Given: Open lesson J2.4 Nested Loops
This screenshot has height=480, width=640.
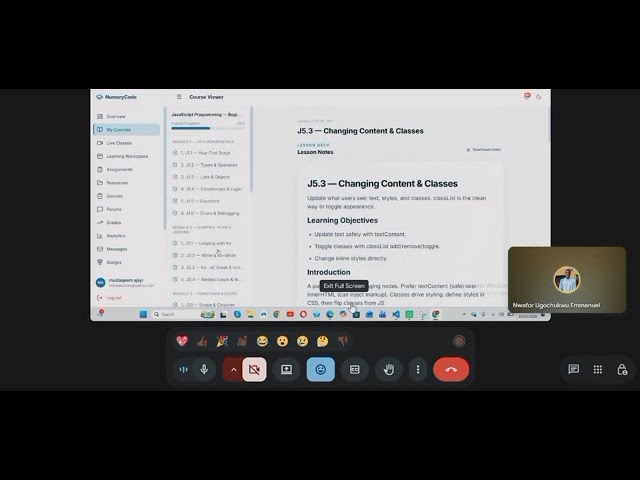Looking at the screenshot, I should click(208, 280).
